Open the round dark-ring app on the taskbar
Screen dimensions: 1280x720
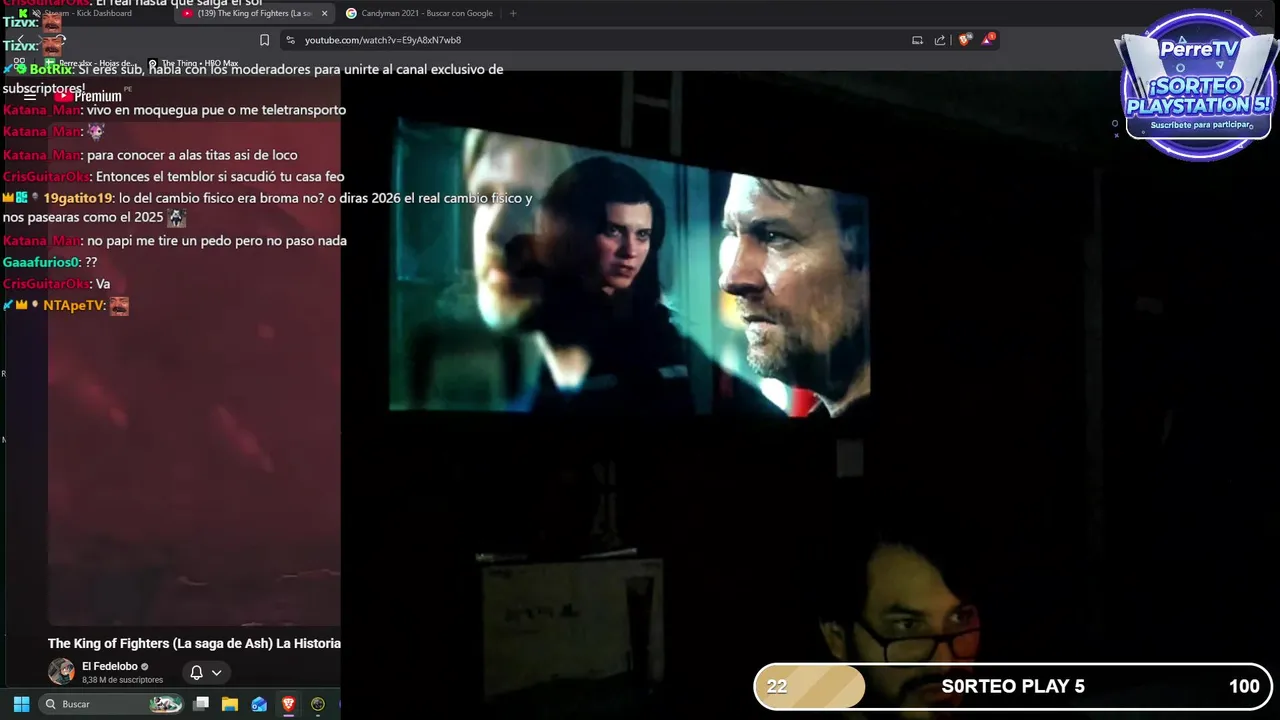(318, 704)
